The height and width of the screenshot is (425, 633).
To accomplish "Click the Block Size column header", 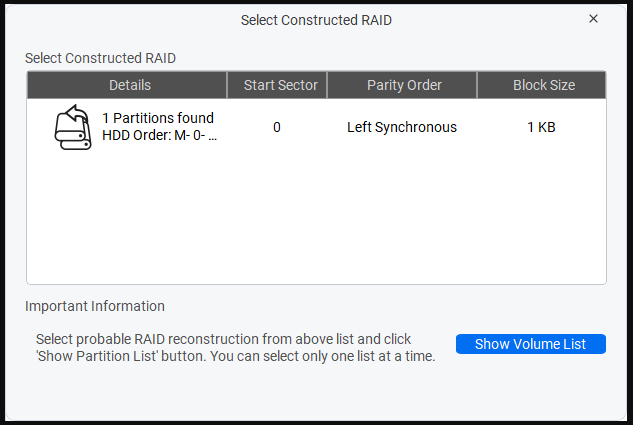I will pyautogui.click(x=543, y=85).
